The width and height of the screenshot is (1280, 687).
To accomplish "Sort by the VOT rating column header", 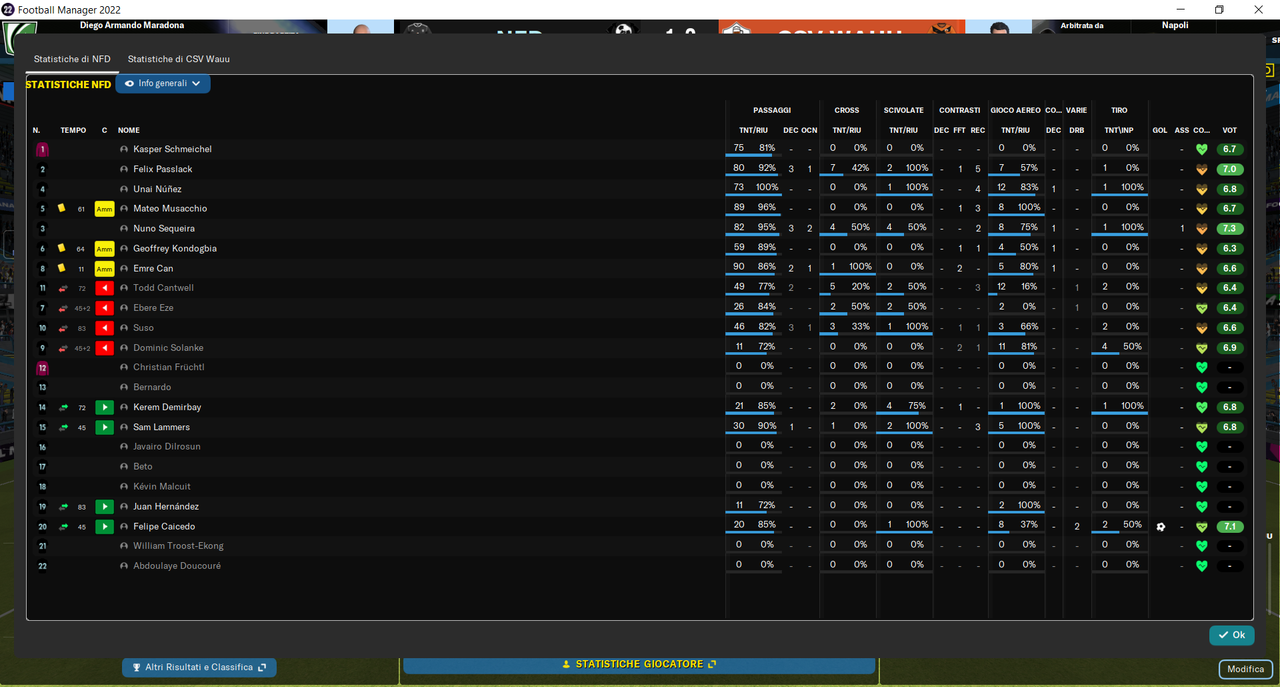I will [1230, 130].
